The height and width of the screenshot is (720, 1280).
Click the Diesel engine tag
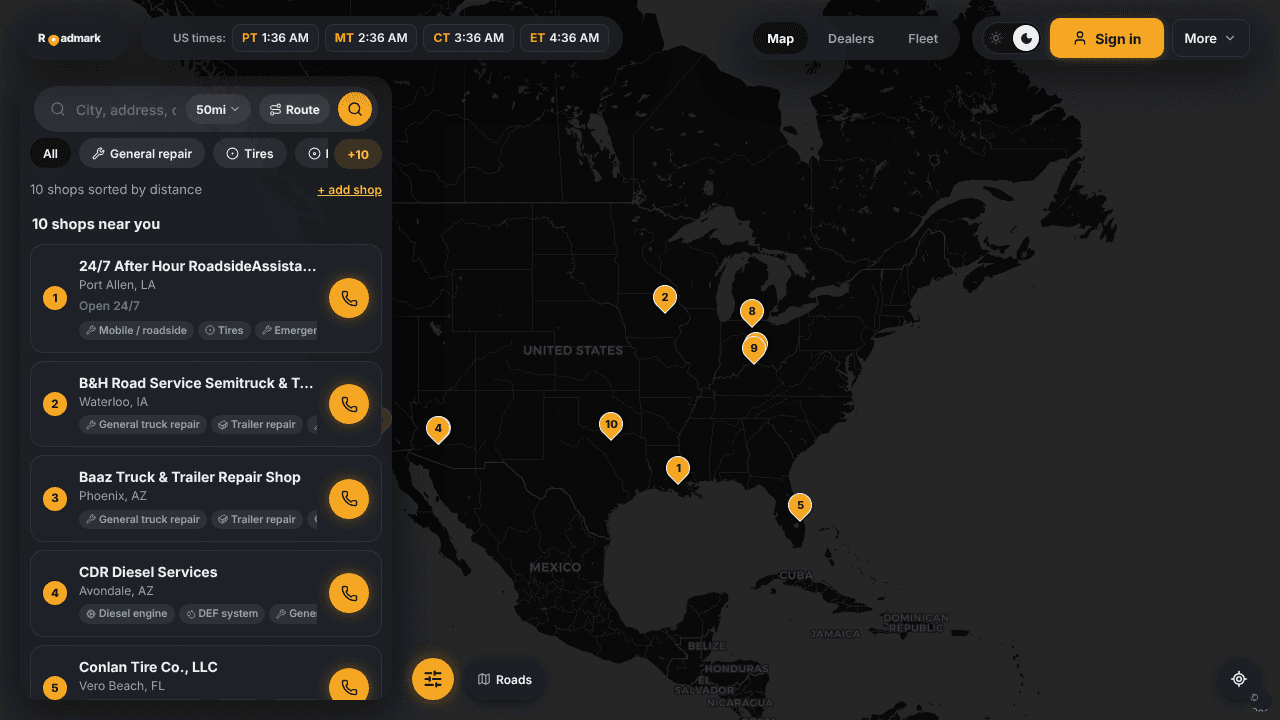127,613
